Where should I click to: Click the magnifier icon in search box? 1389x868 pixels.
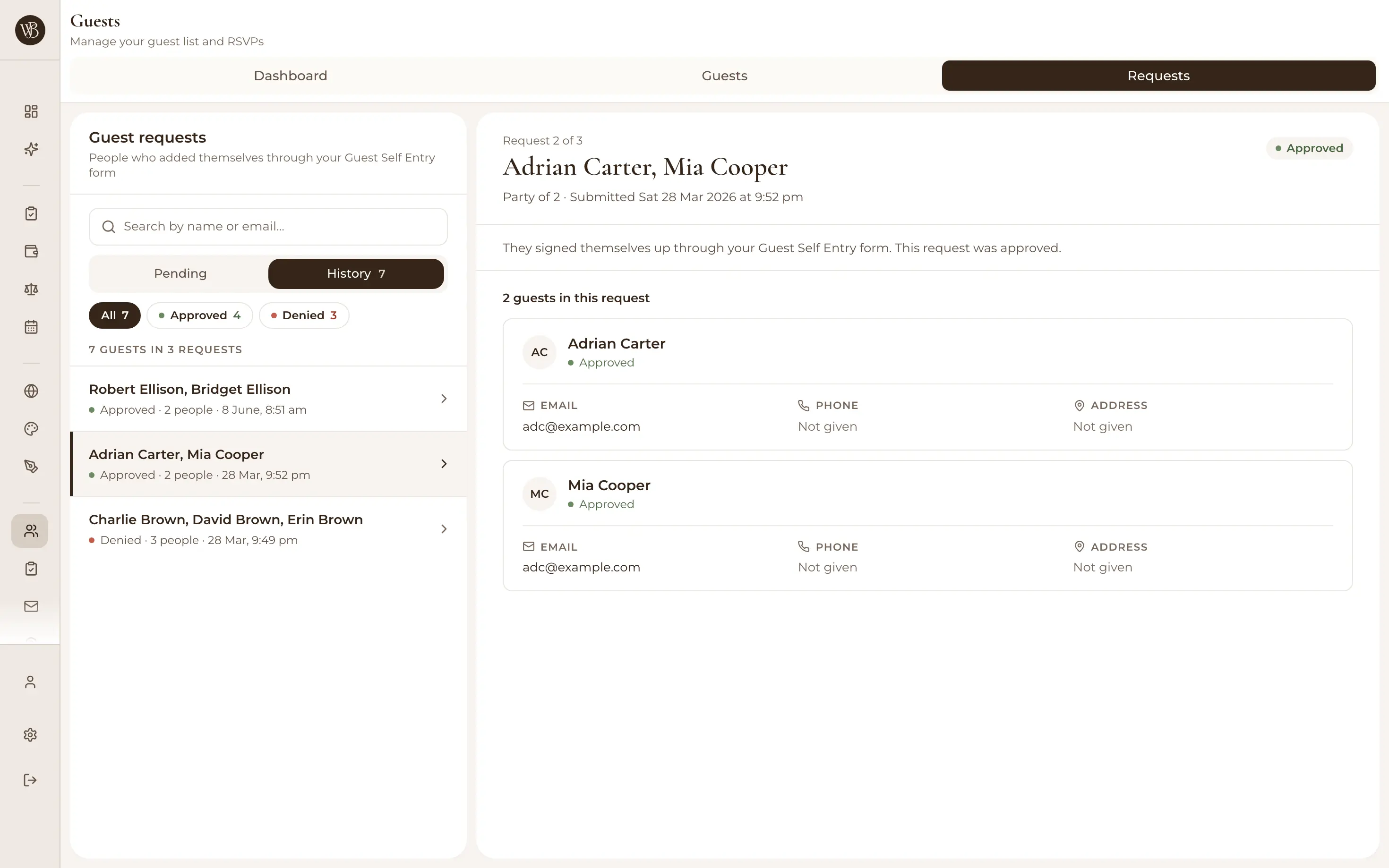(108, 227)
